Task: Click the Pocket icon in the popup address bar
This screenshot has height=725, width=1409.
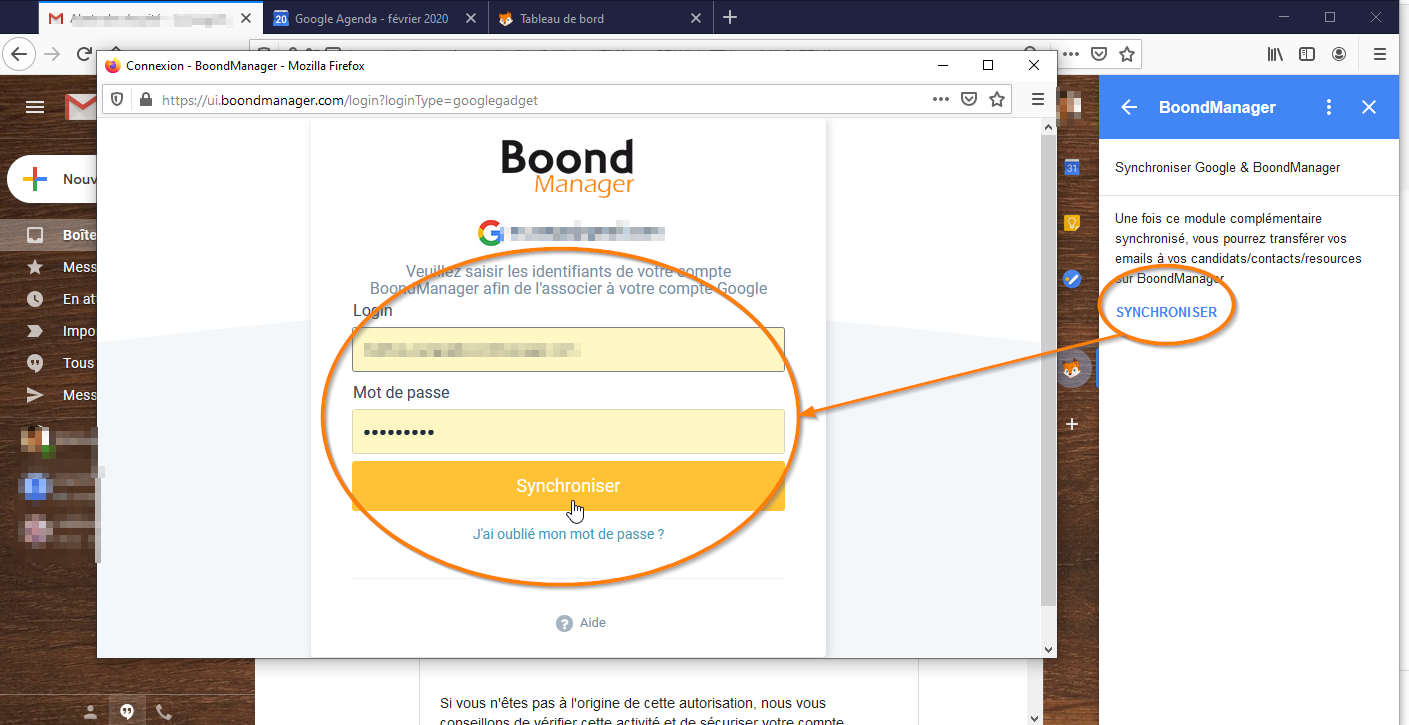Action: point(969,99)
